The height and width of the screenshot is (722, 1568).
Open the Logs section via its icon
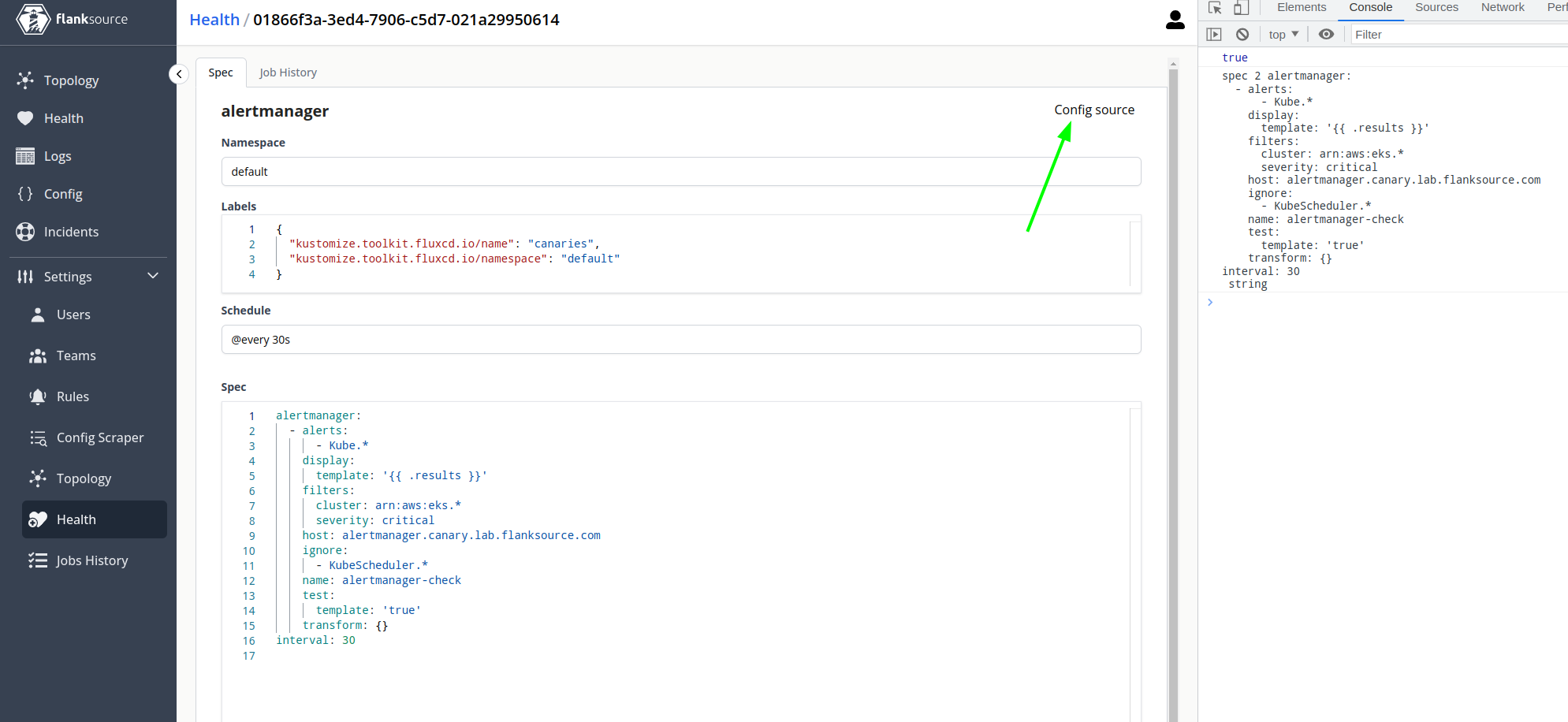[25, 155]
